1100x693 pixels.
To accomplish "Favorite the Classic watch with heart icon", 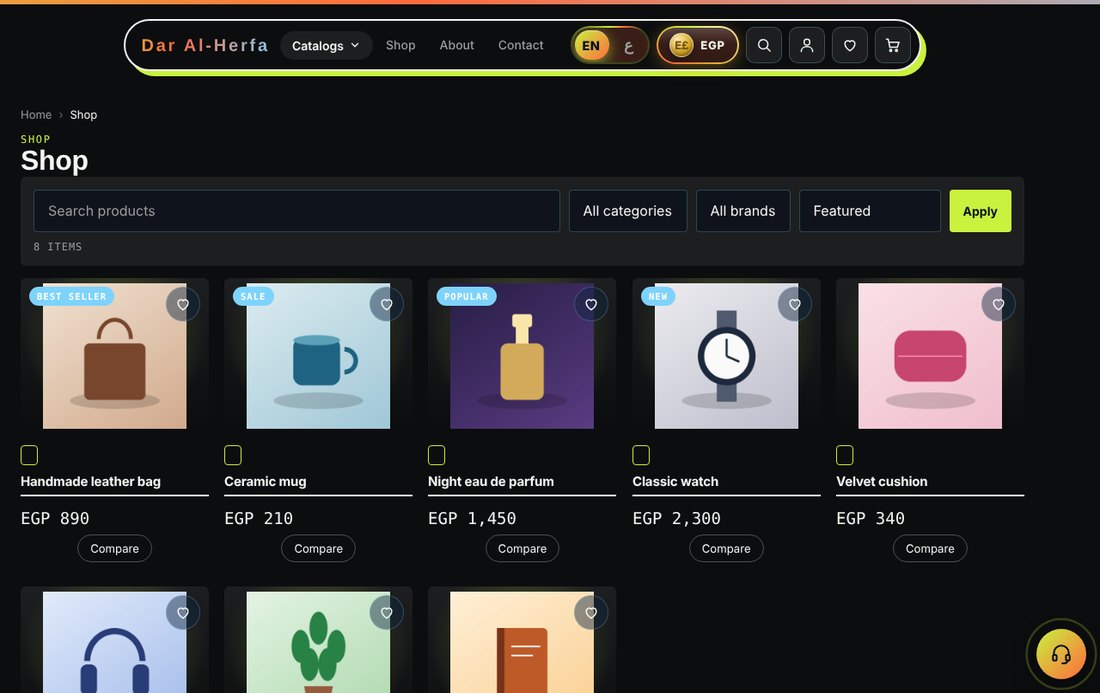I will [794, 304].
